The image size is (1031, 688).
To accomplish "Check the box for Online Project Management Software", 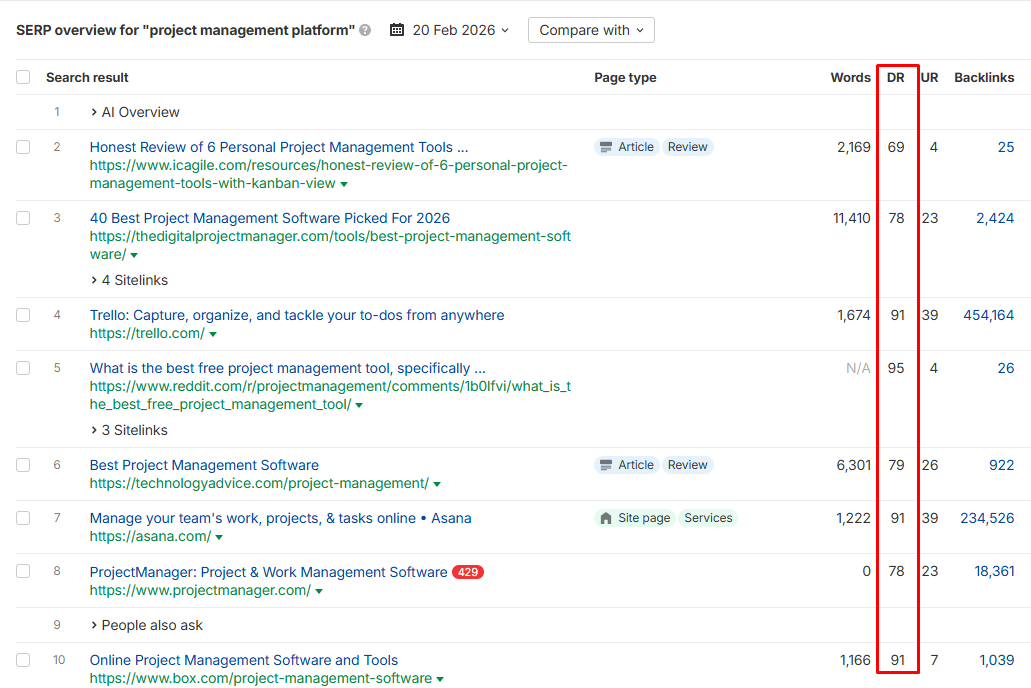I will 23,660.
